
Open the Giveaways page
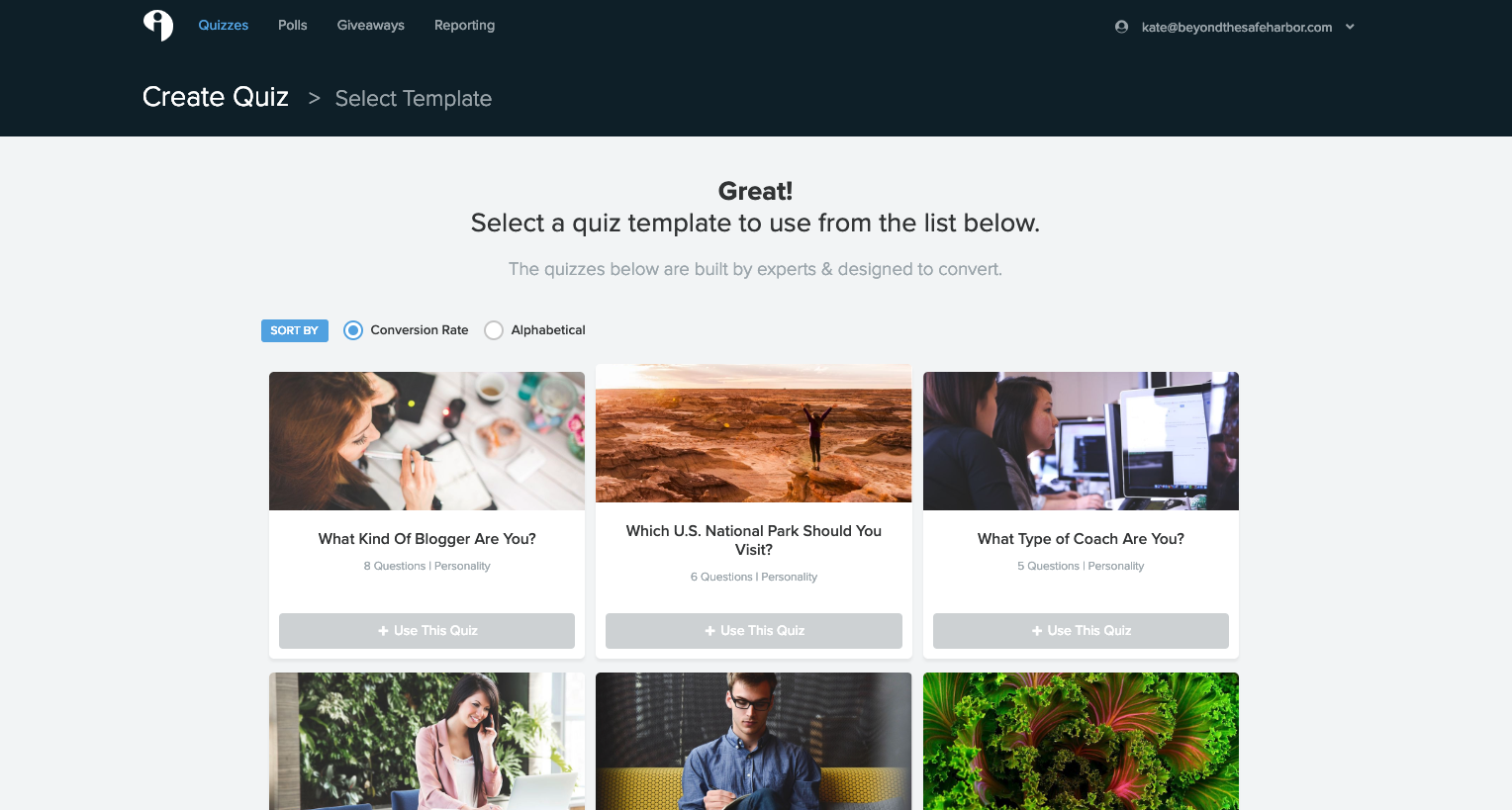[371, 25]
